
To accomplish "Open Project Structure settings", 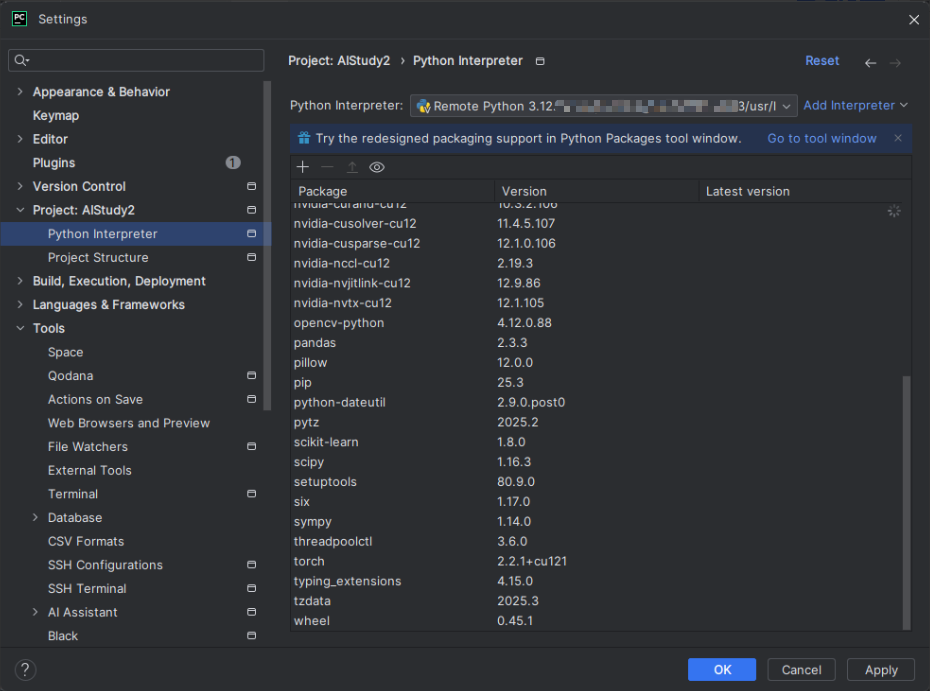I will [98, 257].
